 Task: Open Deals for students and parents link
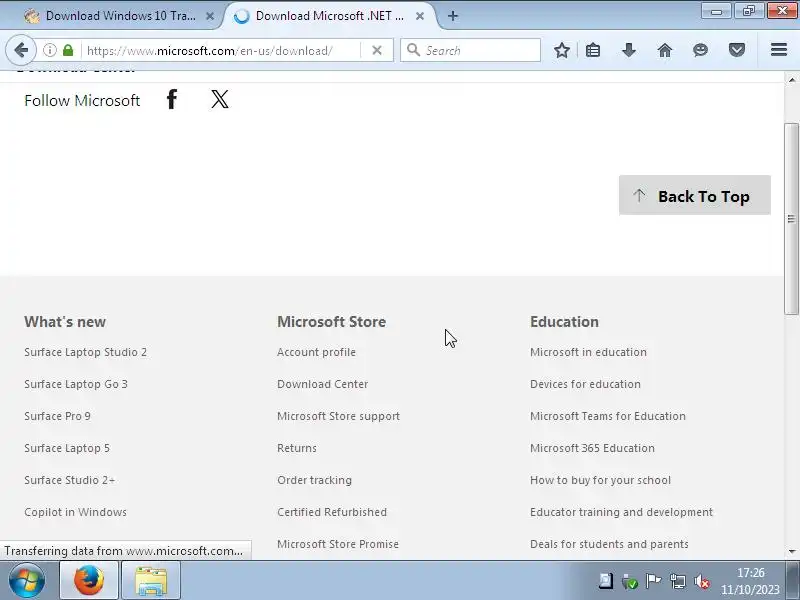pos(609,544)
